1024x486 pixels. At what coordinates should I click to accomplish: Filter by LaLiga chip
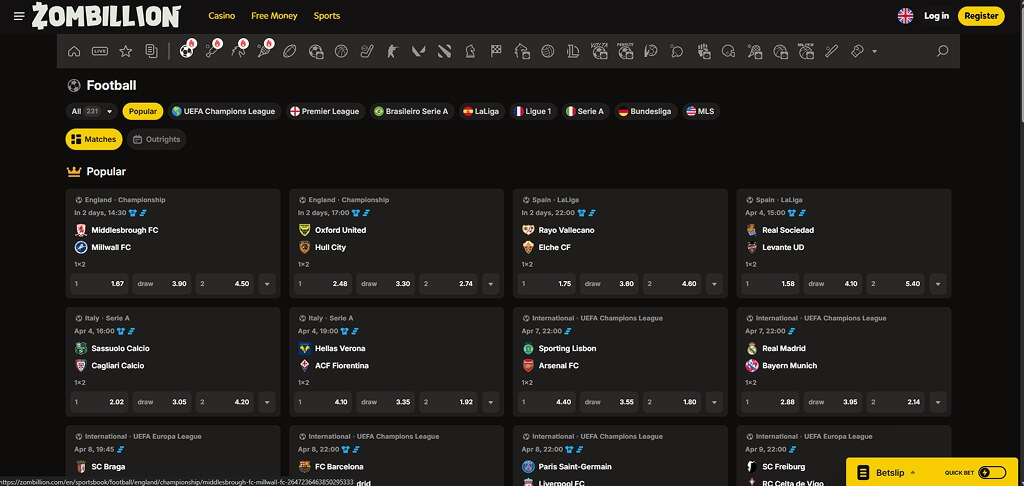click(x=481, y=111)
